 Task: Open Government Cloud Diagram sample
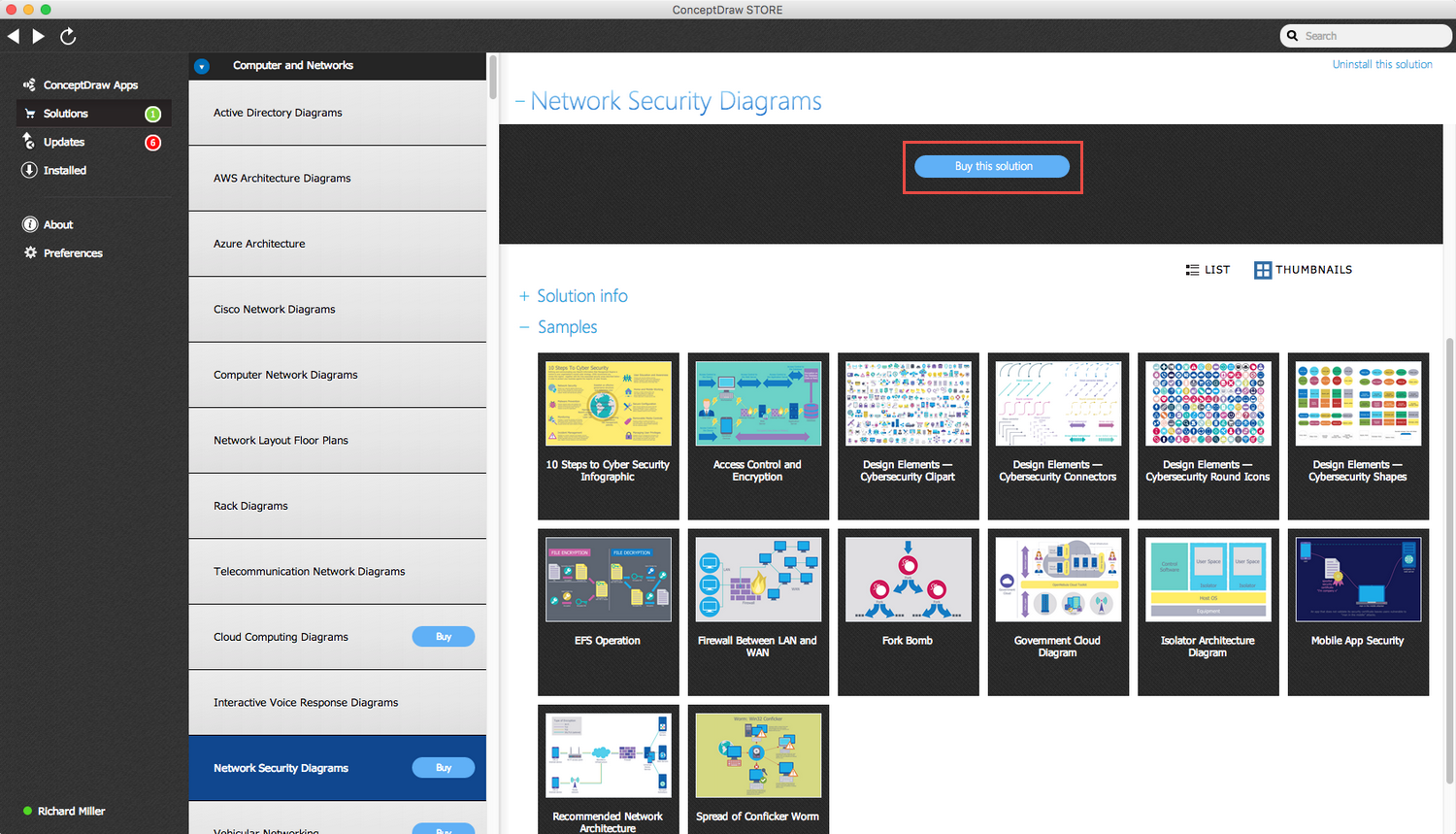[x=1058, y=612]
